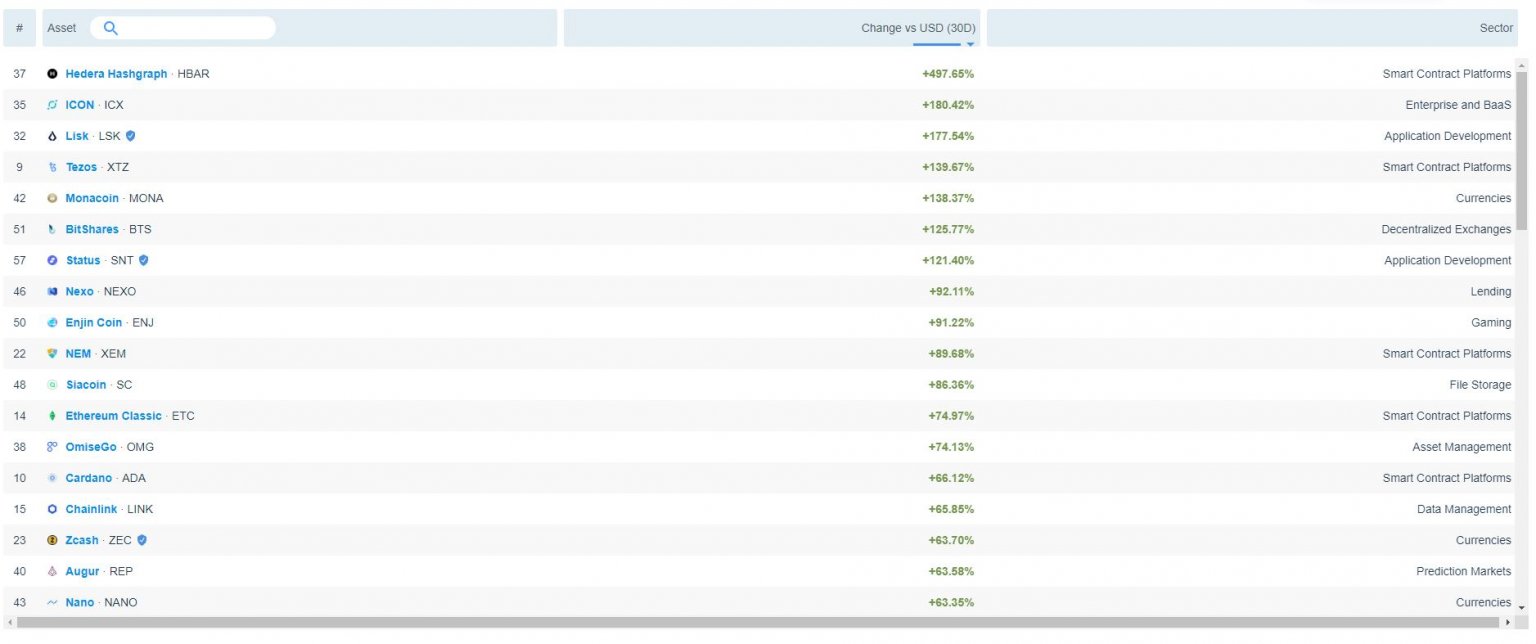This screenshot has height=644, width=1536.
Task: Click the verified badge next to Zcash ZEC
Action: 142,539
